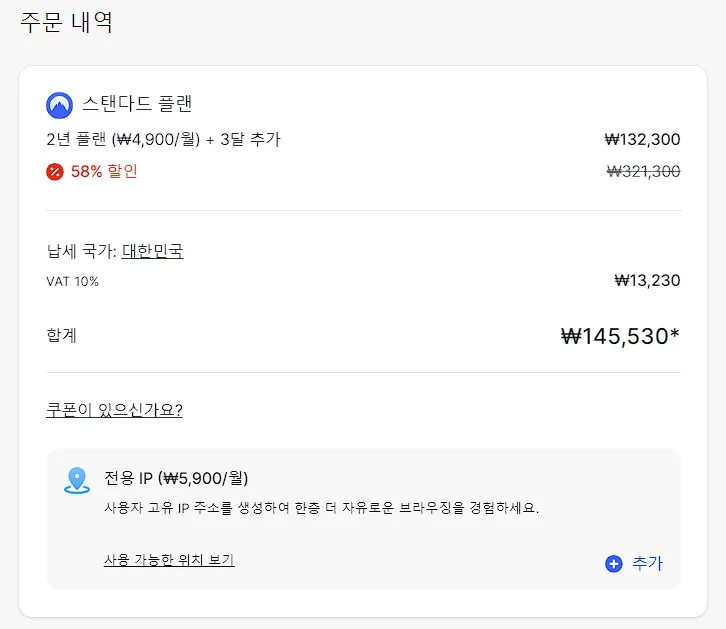Click the 스탠다드 플랜 plan title
726x629 pixels.
(x=137, y=104)
